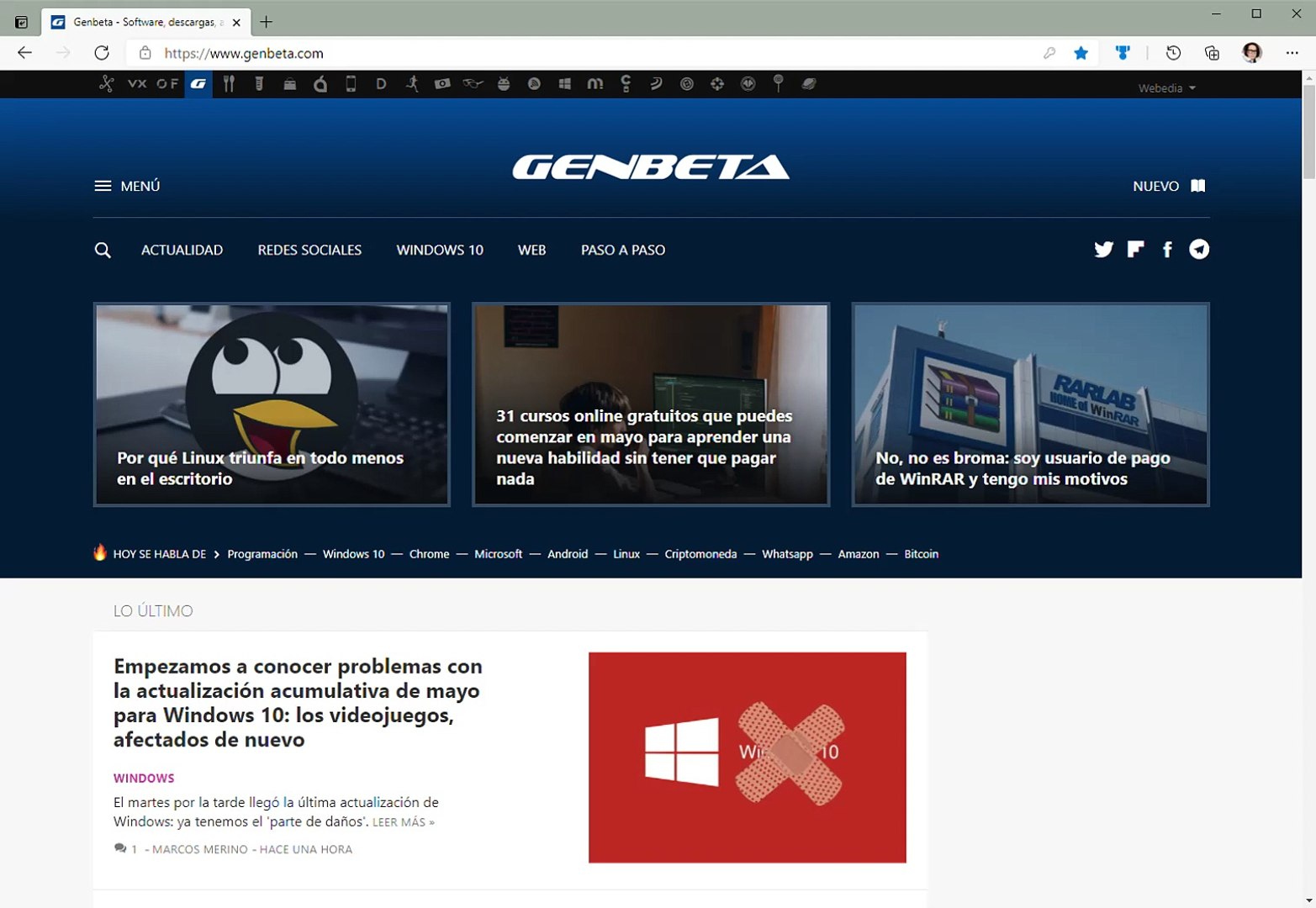Open the Android robot site icon
This screenshot has height=908, width=1316.
tap(504, 83)
